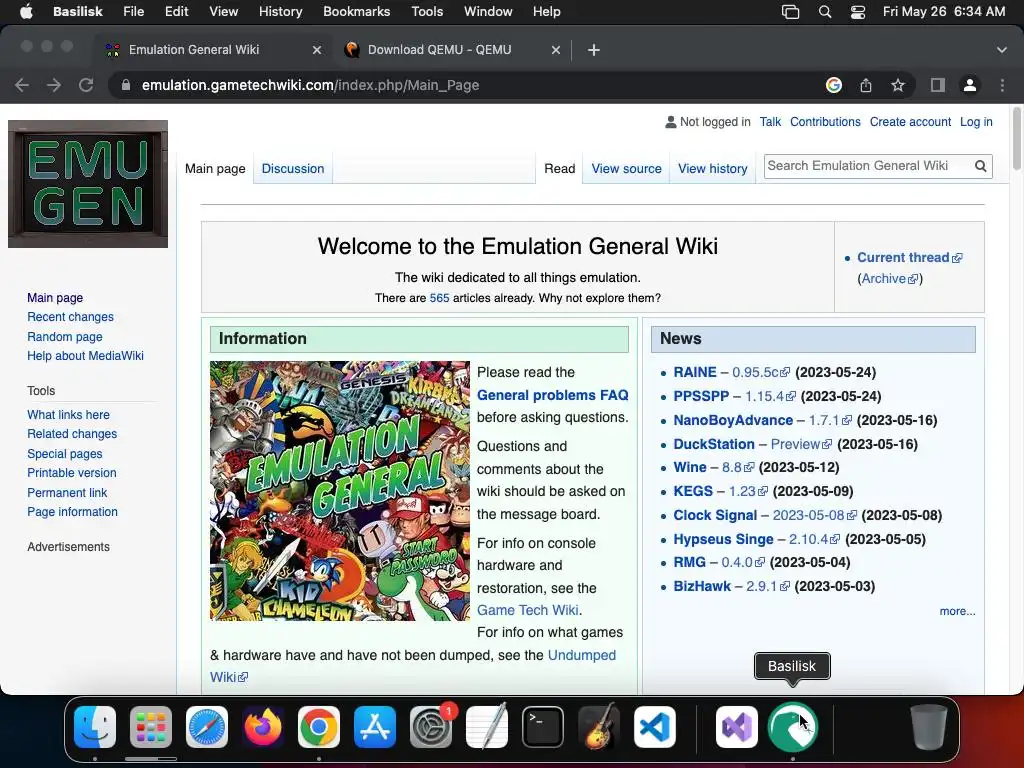1024x768 pixels.
Task: Open Launchpad from the Dock
Action: (x=151, y=727)
